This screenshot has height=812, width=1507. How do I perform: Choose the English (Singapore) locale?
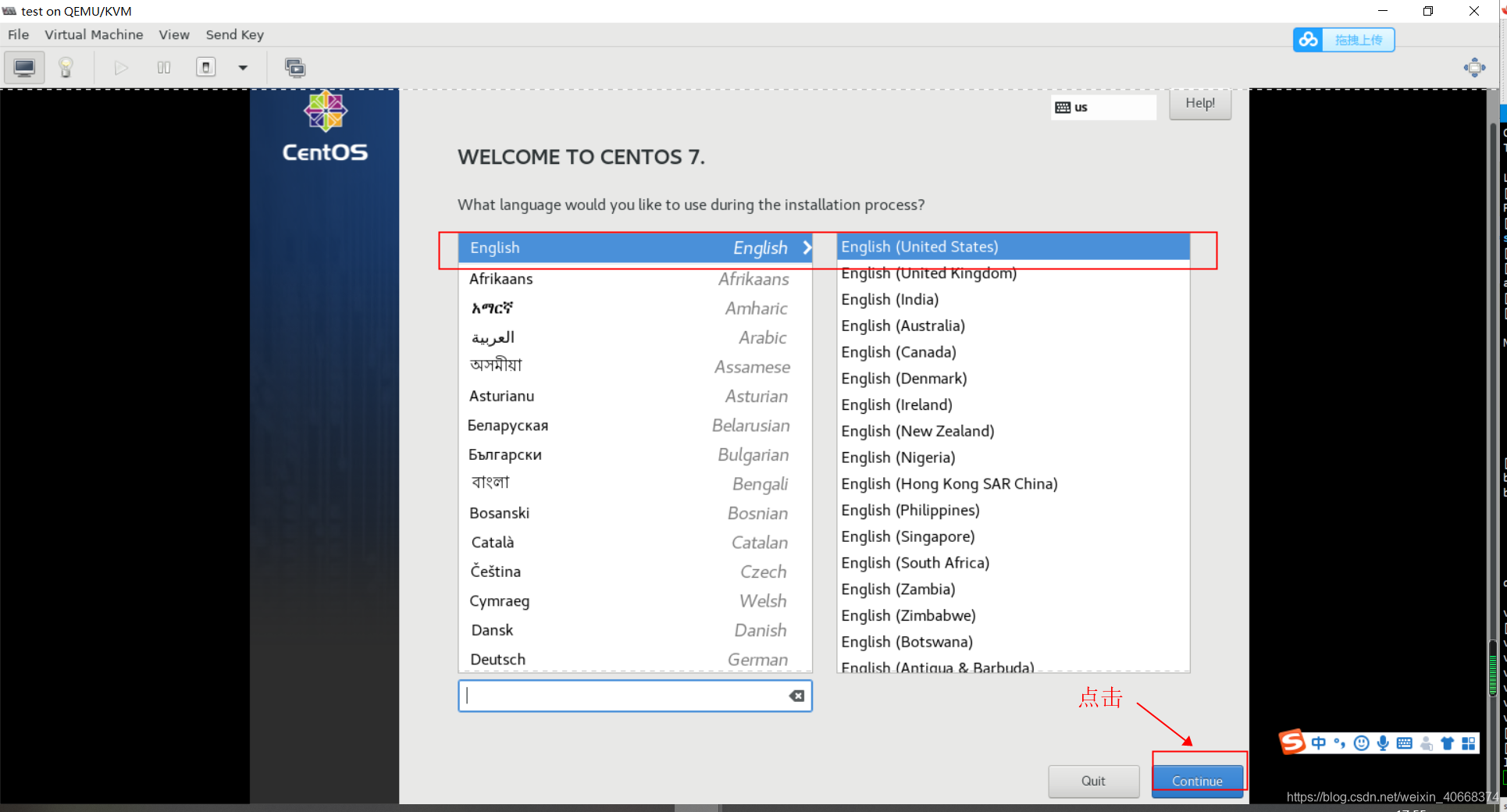(1014, 536)
